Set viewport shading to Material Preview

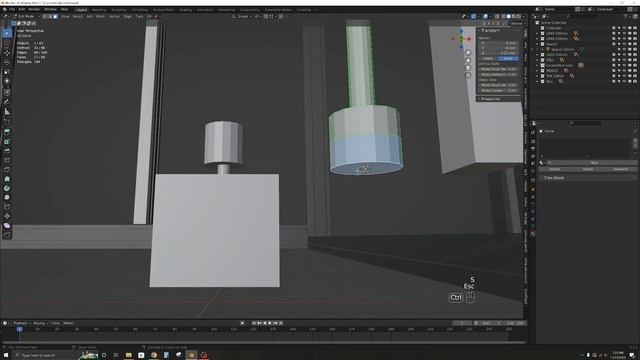513,16
